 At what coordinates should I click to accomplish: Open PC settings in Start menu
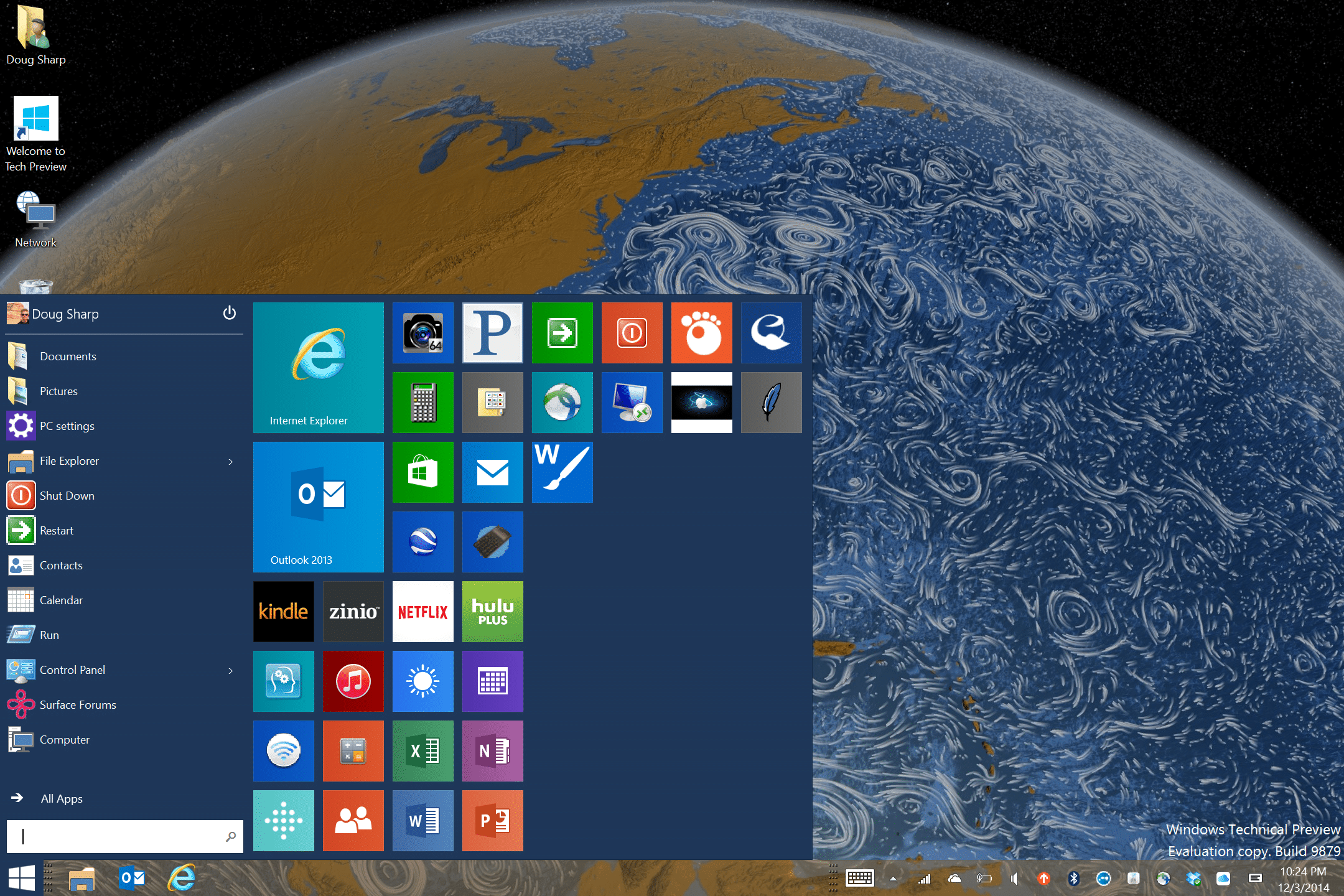pos(124,426)
